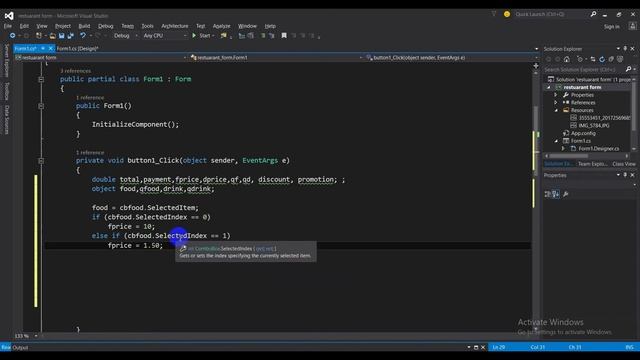Pin the Properties panel
This screenshot has width=640, height=360.
coord(625,175)
